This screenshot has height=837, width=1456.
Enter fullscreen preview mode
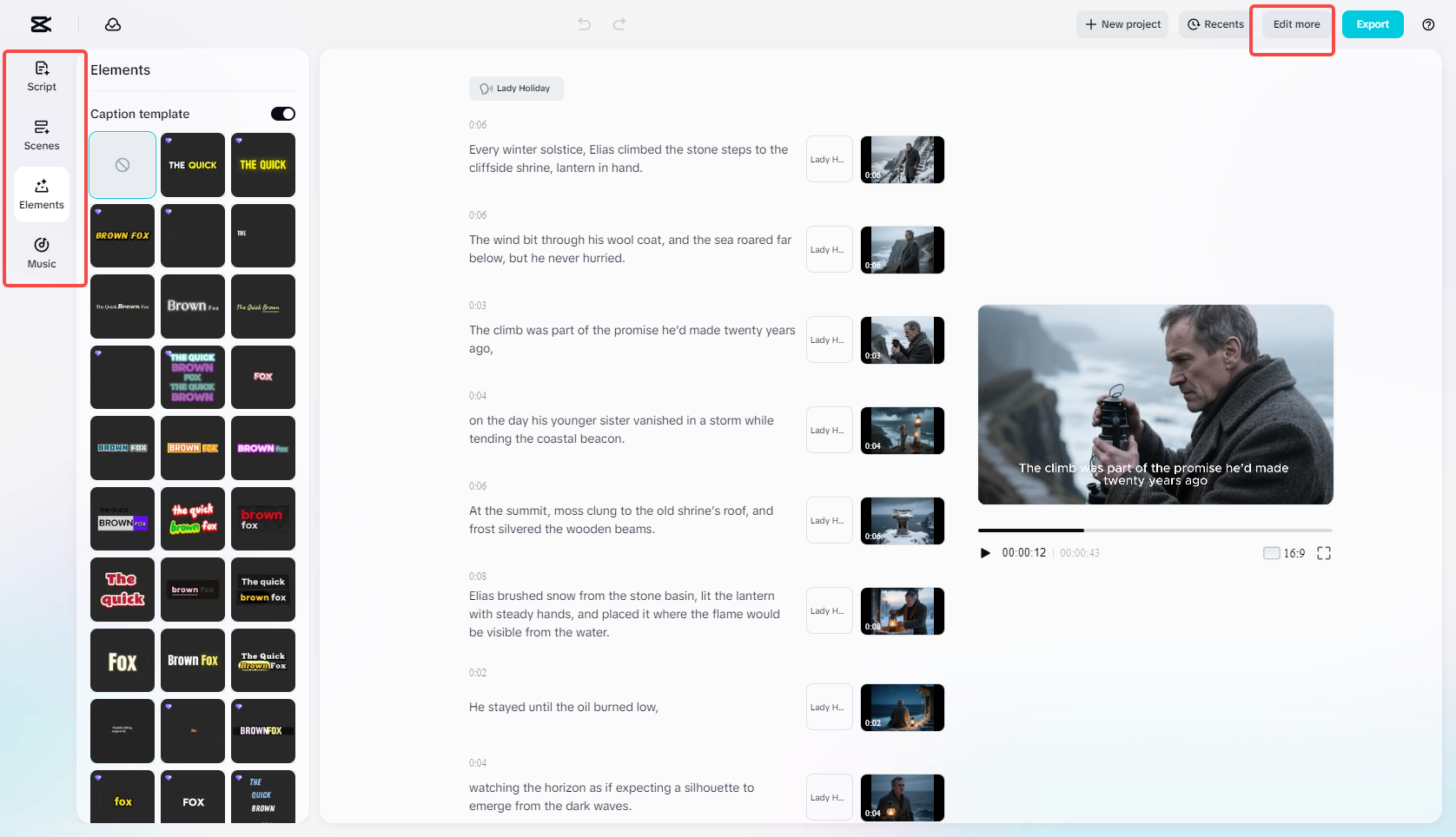click(x=1324, y=552)
